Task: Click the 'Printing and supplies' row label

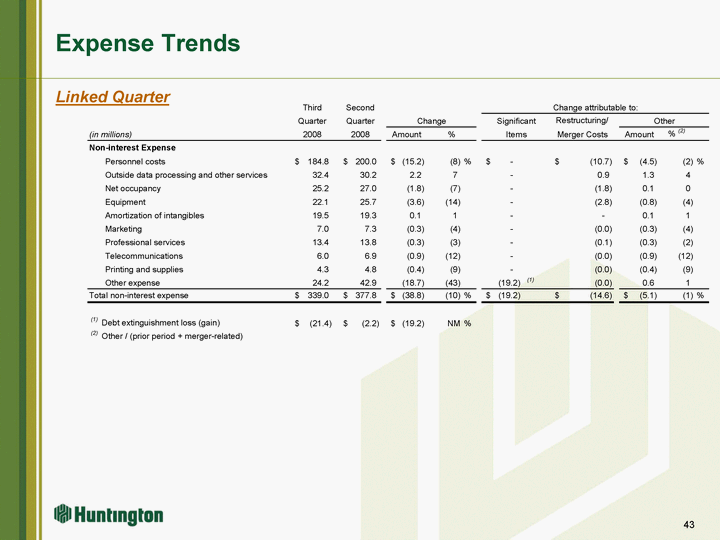Action: (144, 269)
